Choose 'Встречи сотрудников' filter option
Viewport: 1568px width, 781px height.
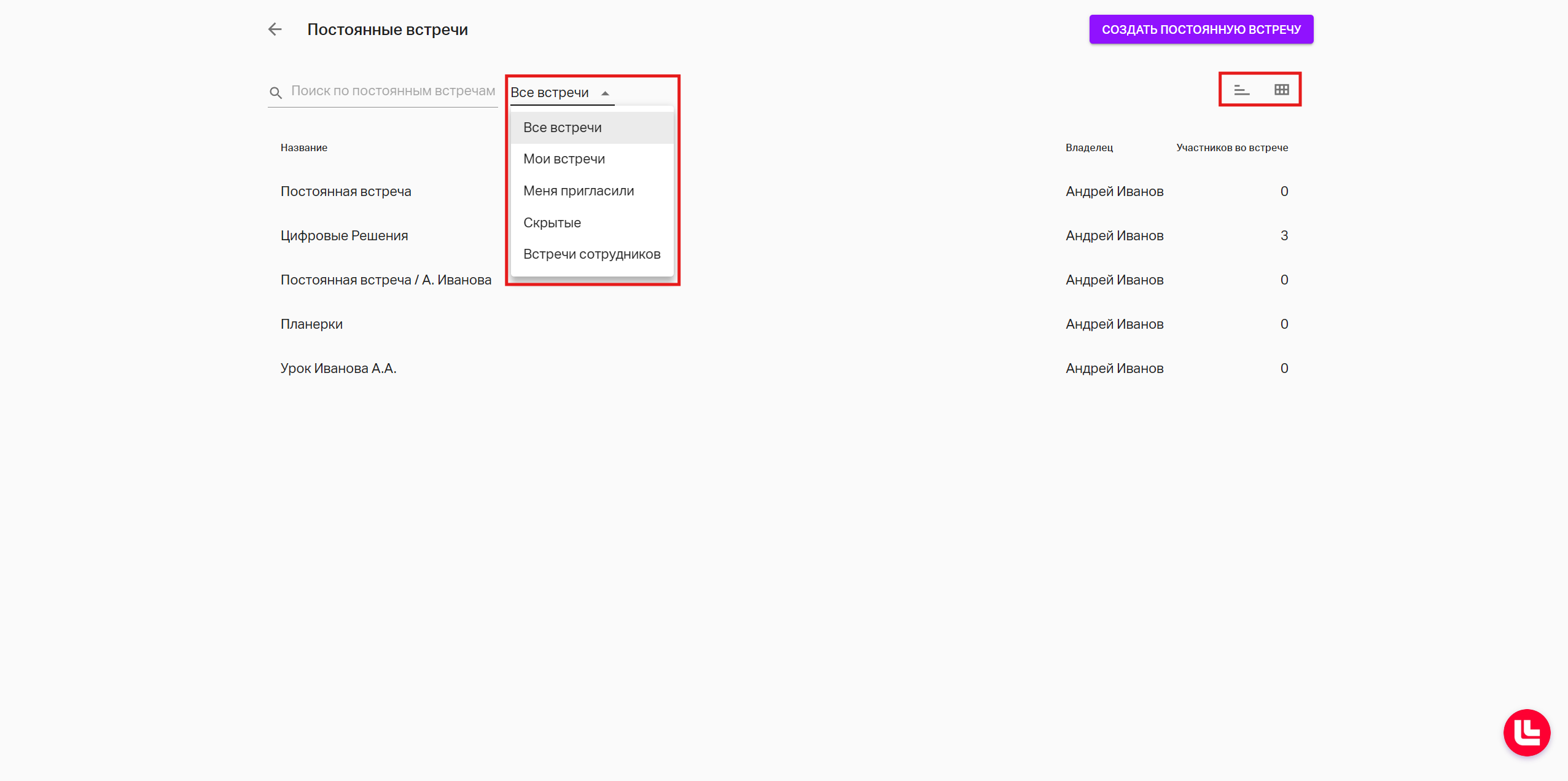tap(591, 254)
